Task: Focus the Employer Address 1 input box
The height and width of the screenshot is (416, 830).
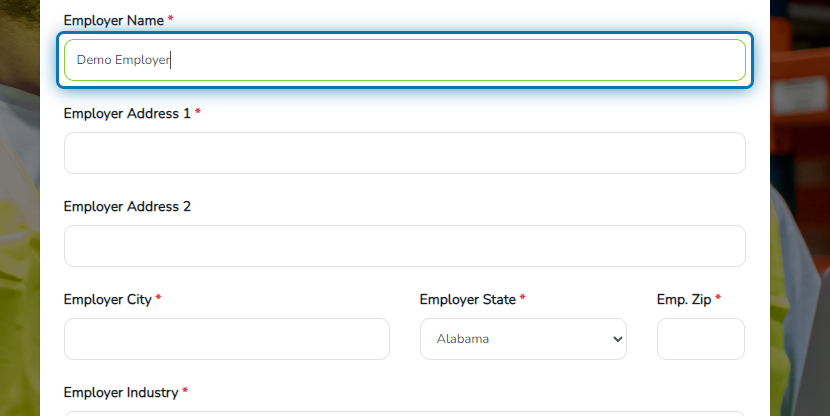Action: [x=404, y=153]
